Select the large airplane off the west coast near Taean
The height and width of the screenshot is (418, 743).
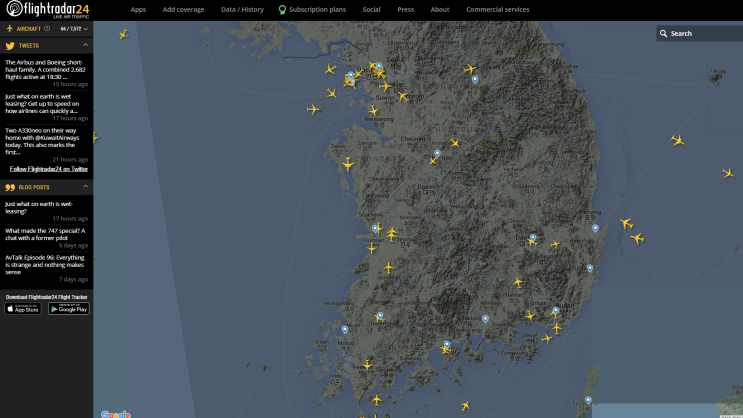click(348, 164)
